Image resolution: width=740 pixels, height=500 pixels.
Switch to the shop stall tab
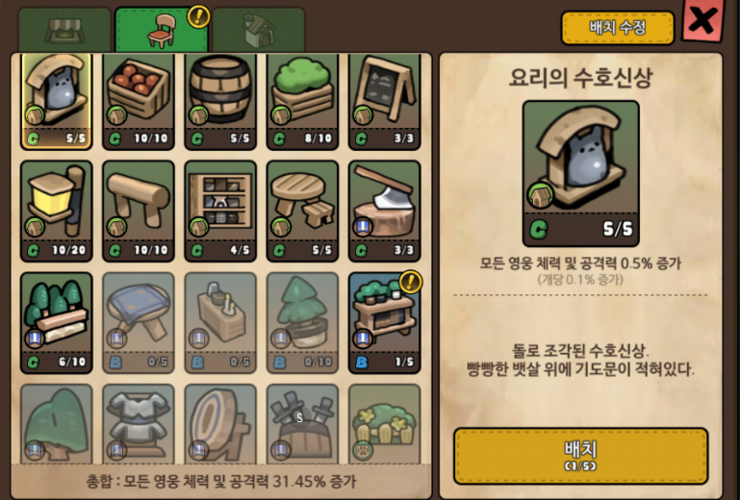[64, 30]
